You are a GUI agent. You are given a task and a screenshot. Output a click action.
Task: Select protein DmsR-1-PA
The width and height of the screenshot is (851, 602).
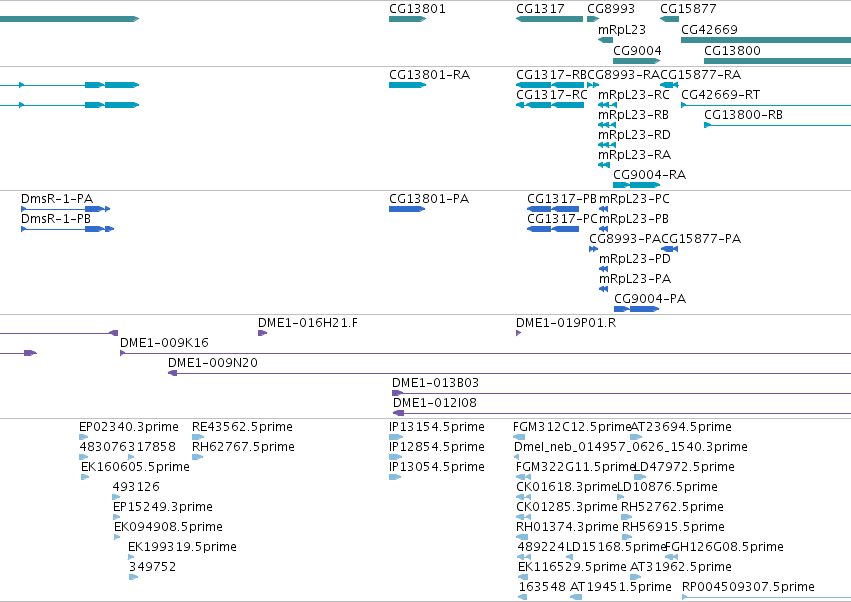click(x=66, y=209)
